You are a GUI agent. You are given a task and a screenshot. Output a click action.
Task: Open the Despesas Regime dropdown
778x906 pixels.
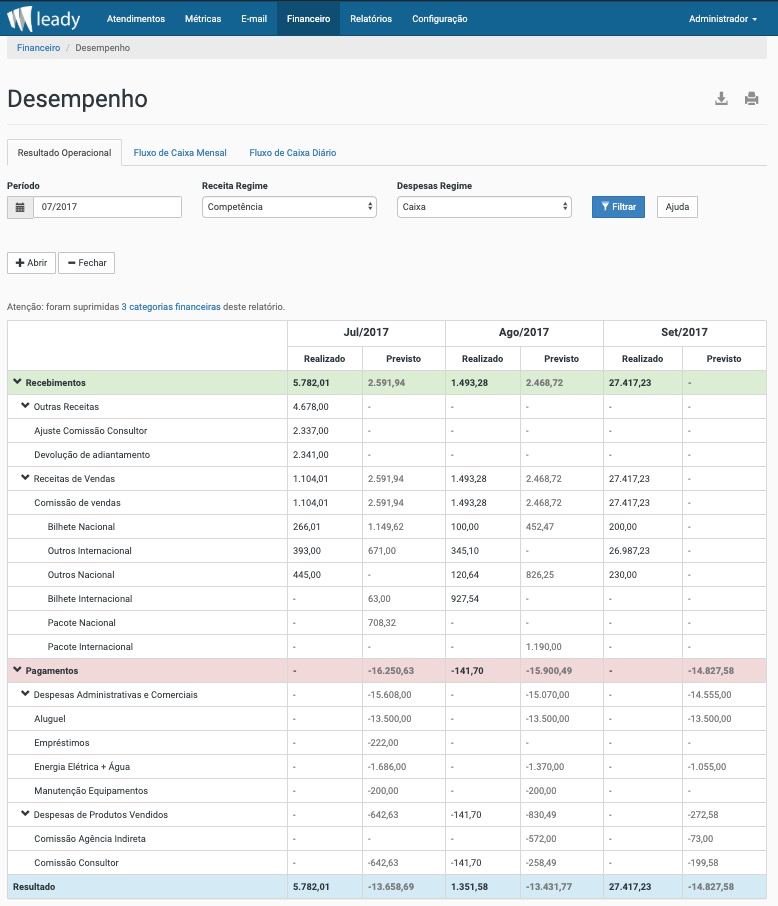point(484,207)
